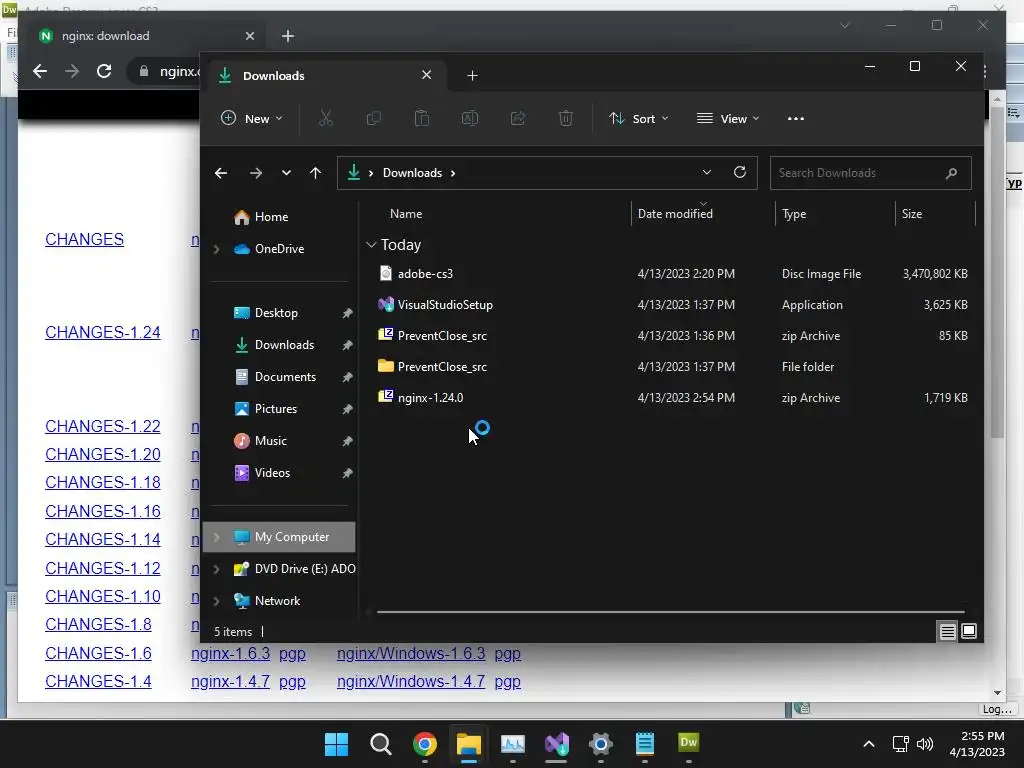Open Windows Start menu

tap(336, 744)
